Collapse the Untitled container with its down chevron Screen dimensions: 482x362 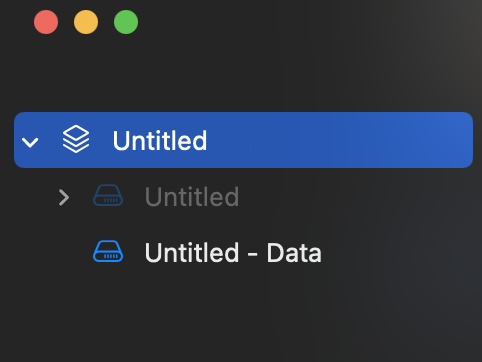tap(30, 142)
